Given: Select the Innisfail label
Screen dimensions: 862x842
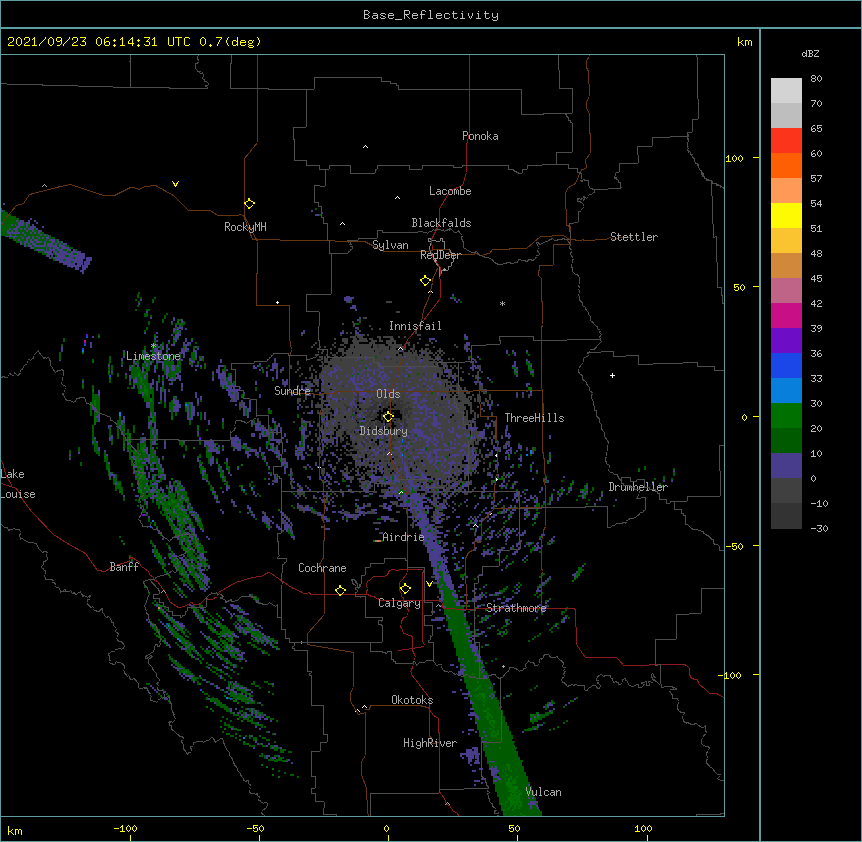Looking at the screenshot, I should point(415,326).
